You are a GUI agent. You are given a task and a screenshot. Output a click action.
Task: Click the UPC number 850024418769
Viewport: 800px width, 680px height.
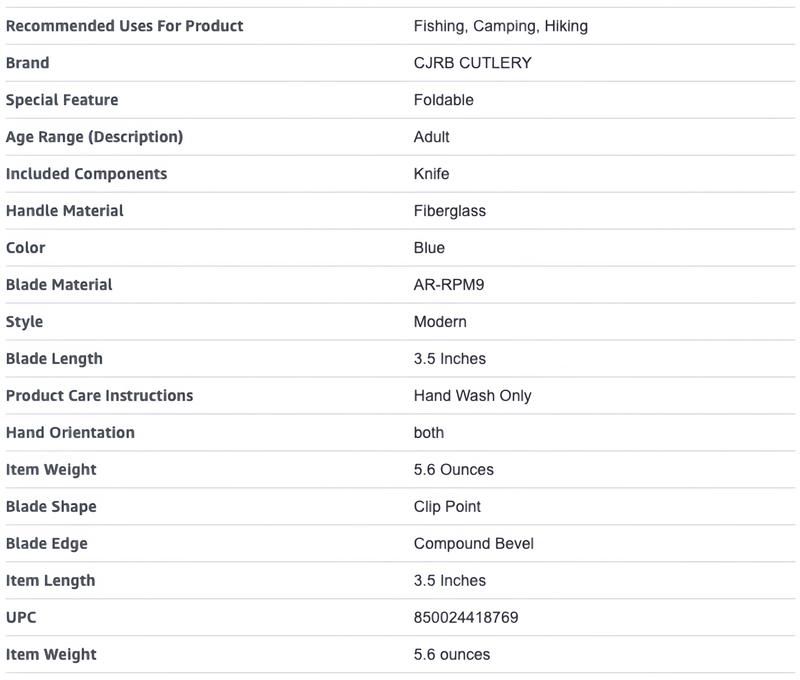[x=466, y=618]
